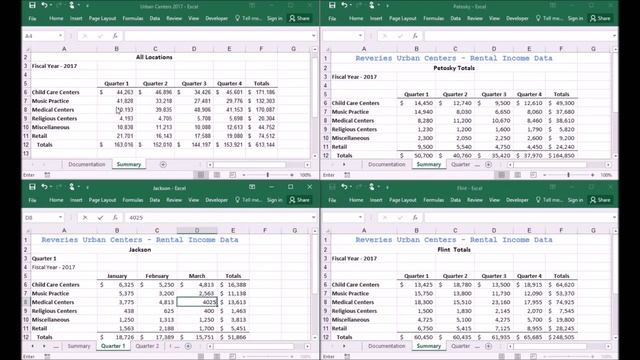Screen dimensions: 640x360
Task: Select Documentation sheet tab in Urban Centers
Action: click(87, 164)
